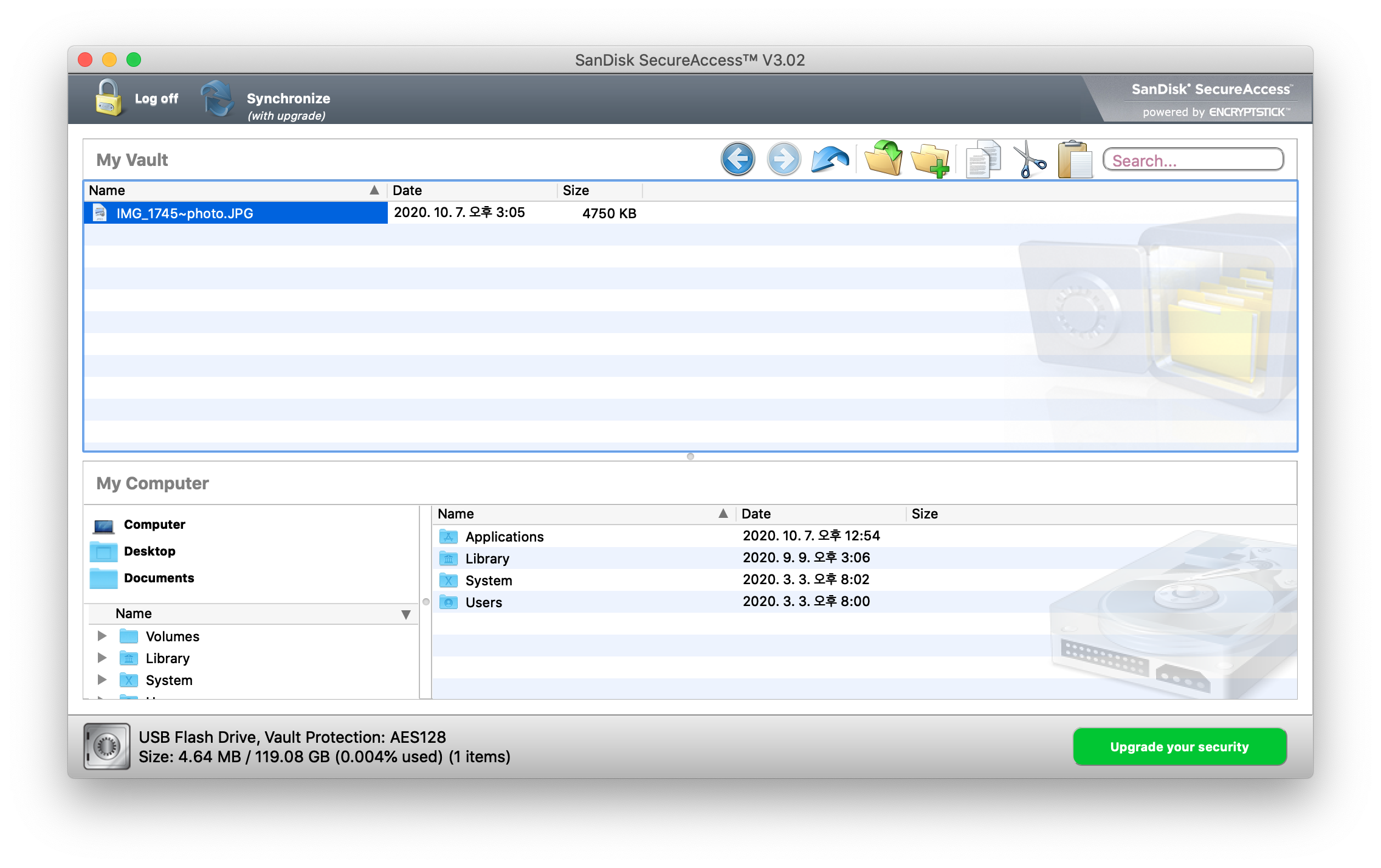
Task: Click the System folder icon in file list
Action: coord(449,580)
